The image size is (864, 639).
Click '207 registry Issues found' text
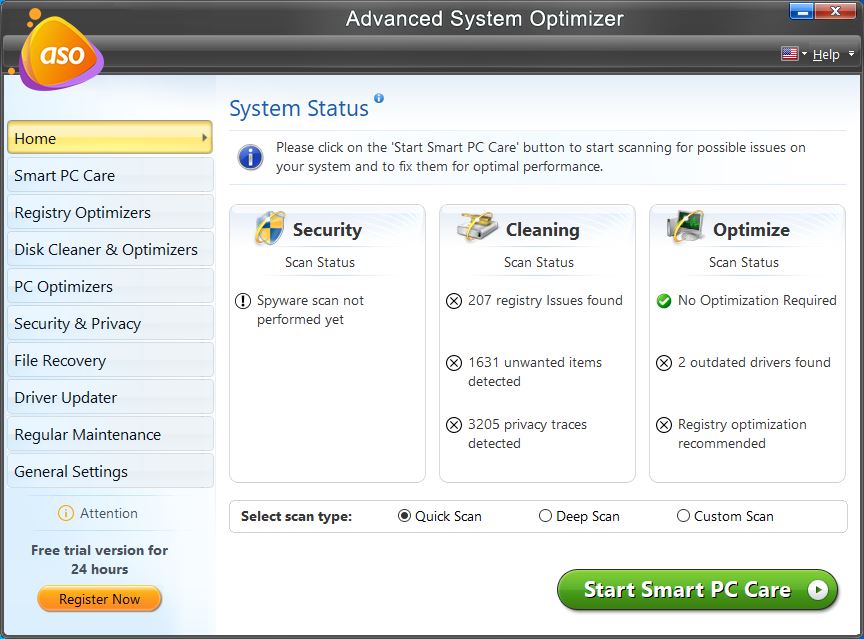546,301
